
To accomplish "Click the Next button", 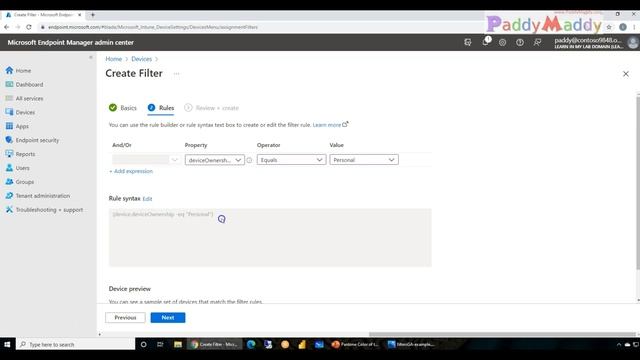I will tap(168, 318).
